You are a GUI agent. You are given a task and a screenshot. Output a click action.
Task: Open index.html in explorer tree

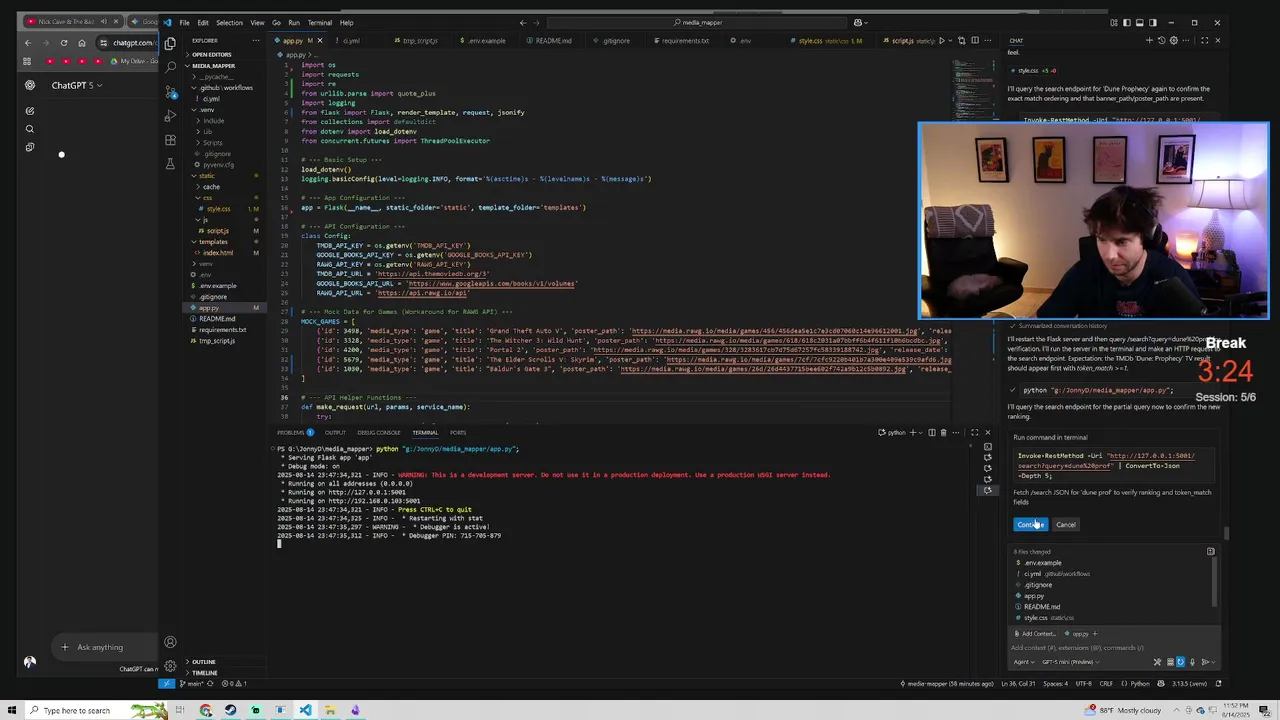click(x=218, y=253)
